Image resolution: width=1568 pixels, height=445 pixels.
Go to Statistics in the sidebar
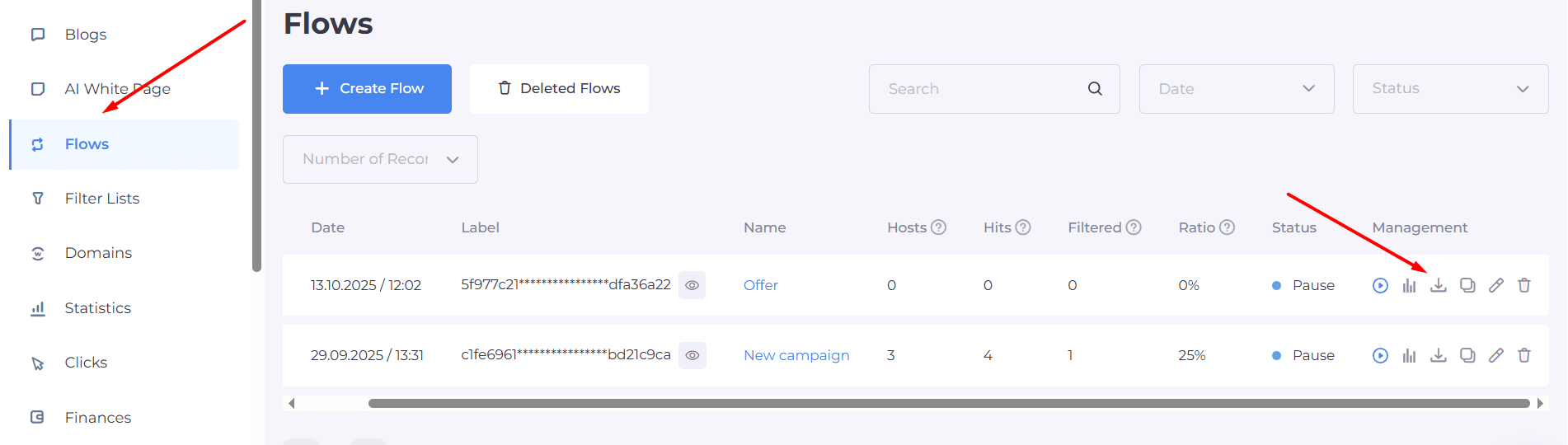97,308
